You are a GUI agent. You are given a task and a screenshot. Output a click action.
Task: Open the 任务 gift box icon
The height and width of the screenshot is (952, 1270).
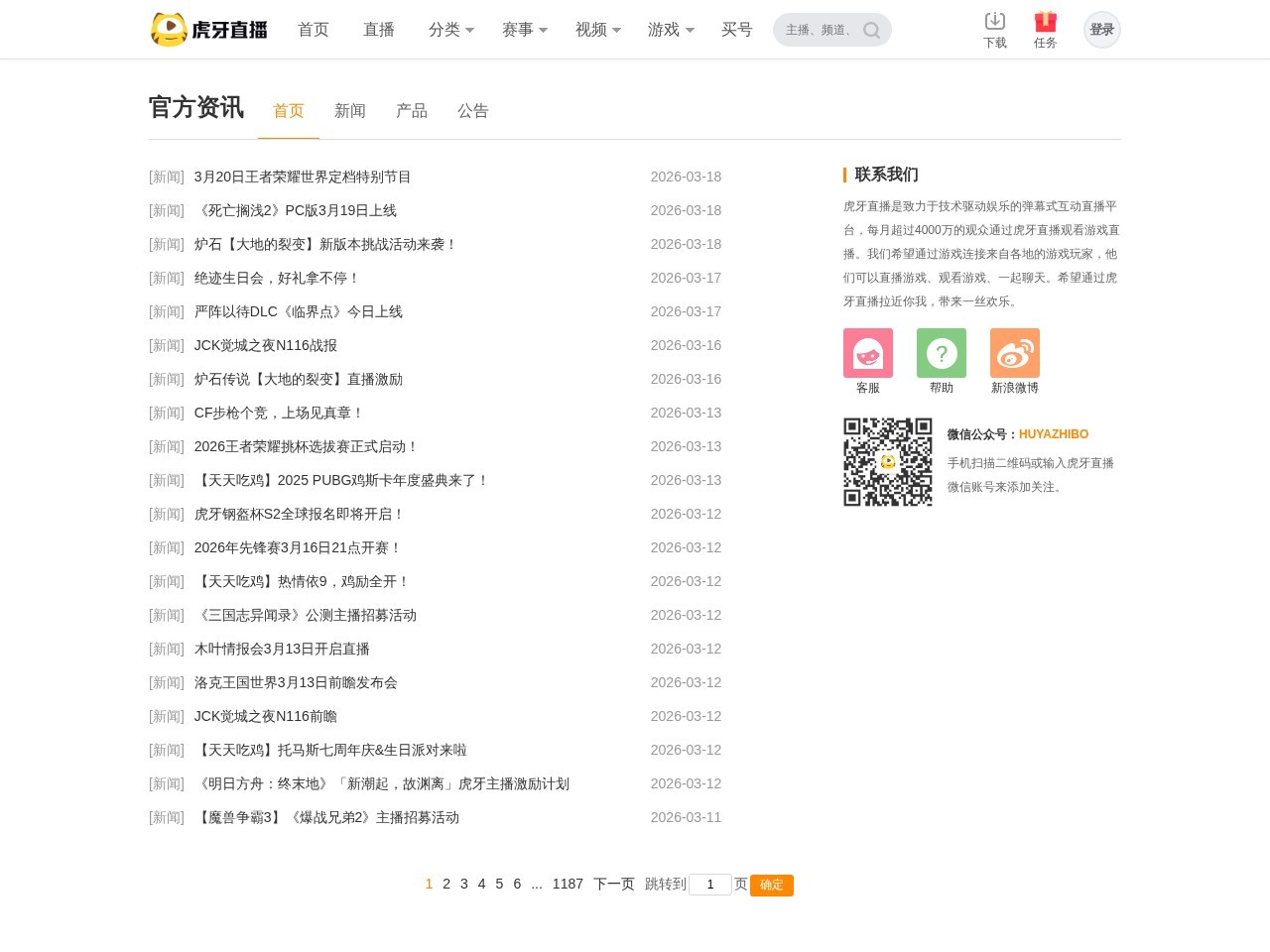point(1045,21)
